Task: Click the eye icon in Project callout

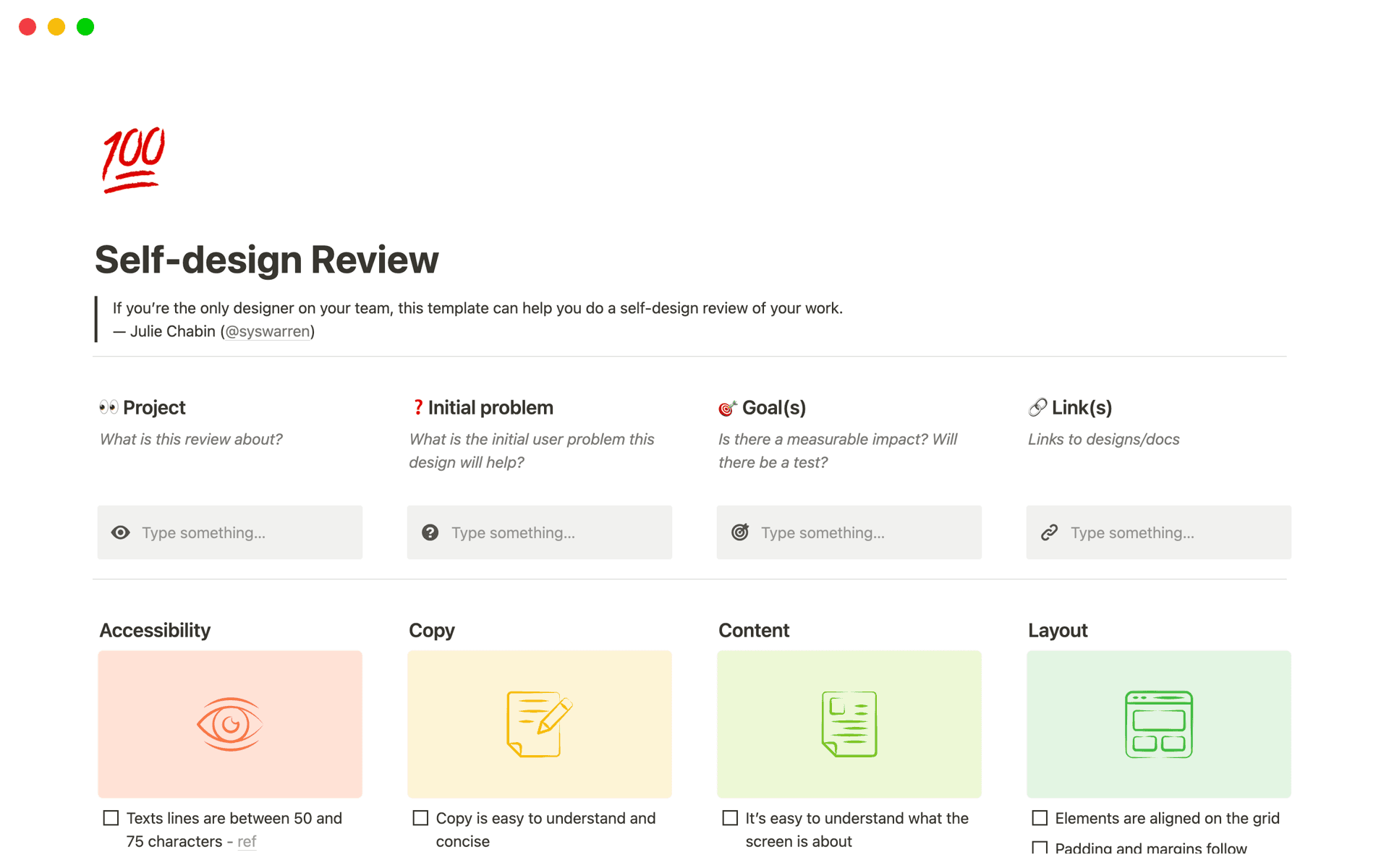Action: [x=121, y=533]
